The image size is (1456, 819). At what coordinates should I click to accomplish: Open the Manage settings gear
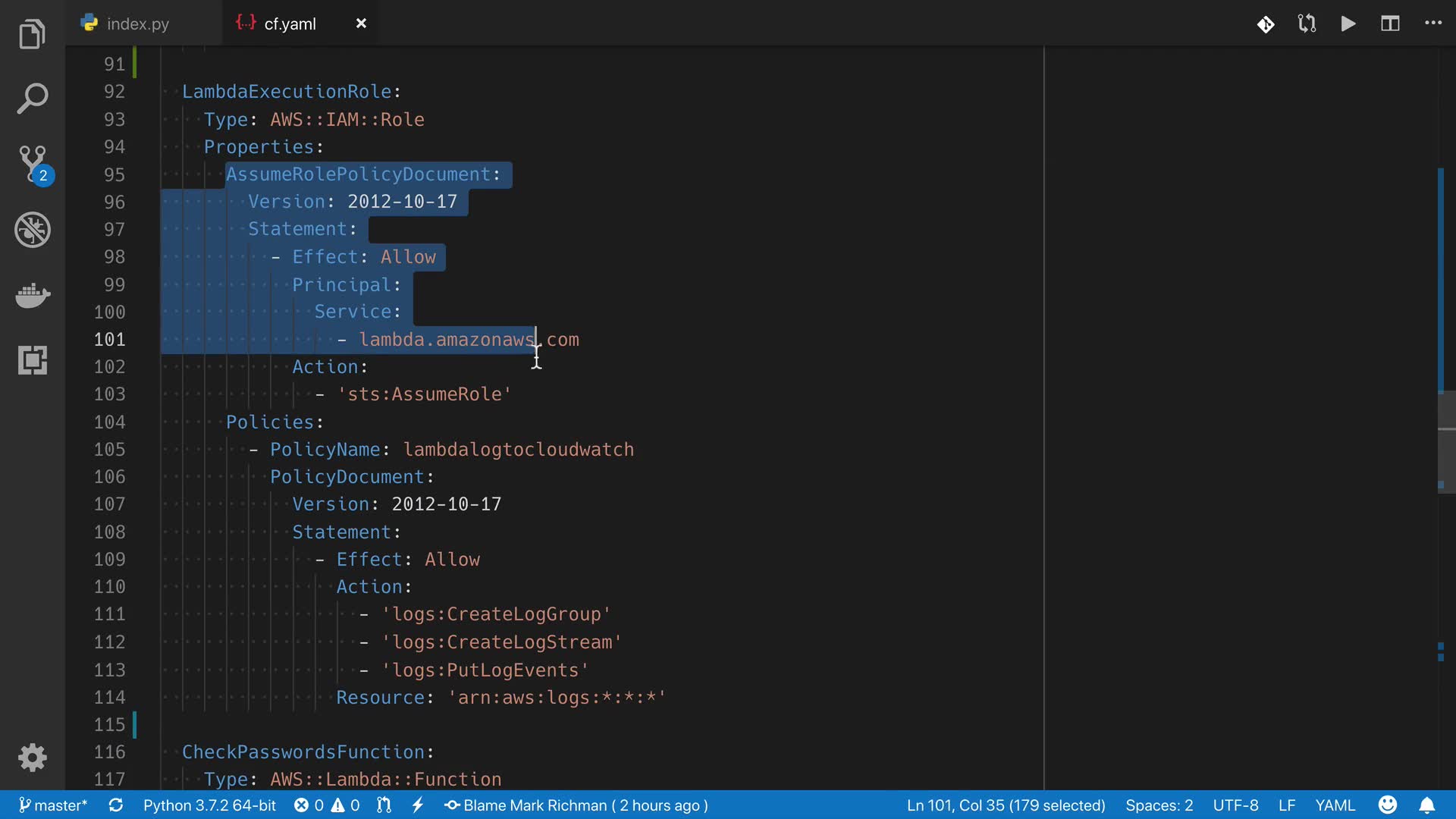tap(32, 757)
